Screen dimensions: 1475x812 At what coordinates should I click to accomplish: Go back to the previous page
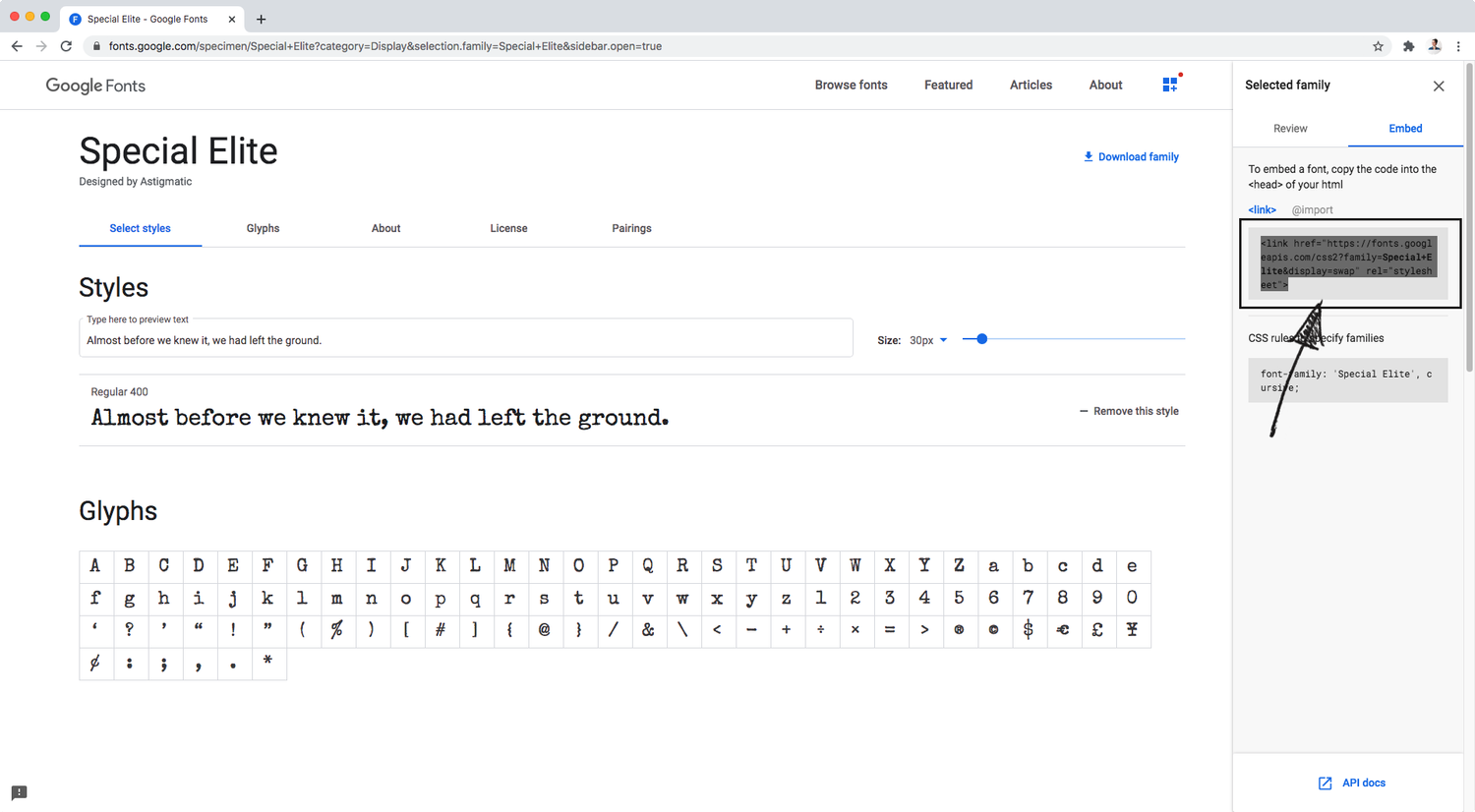[x=17, y=46]
